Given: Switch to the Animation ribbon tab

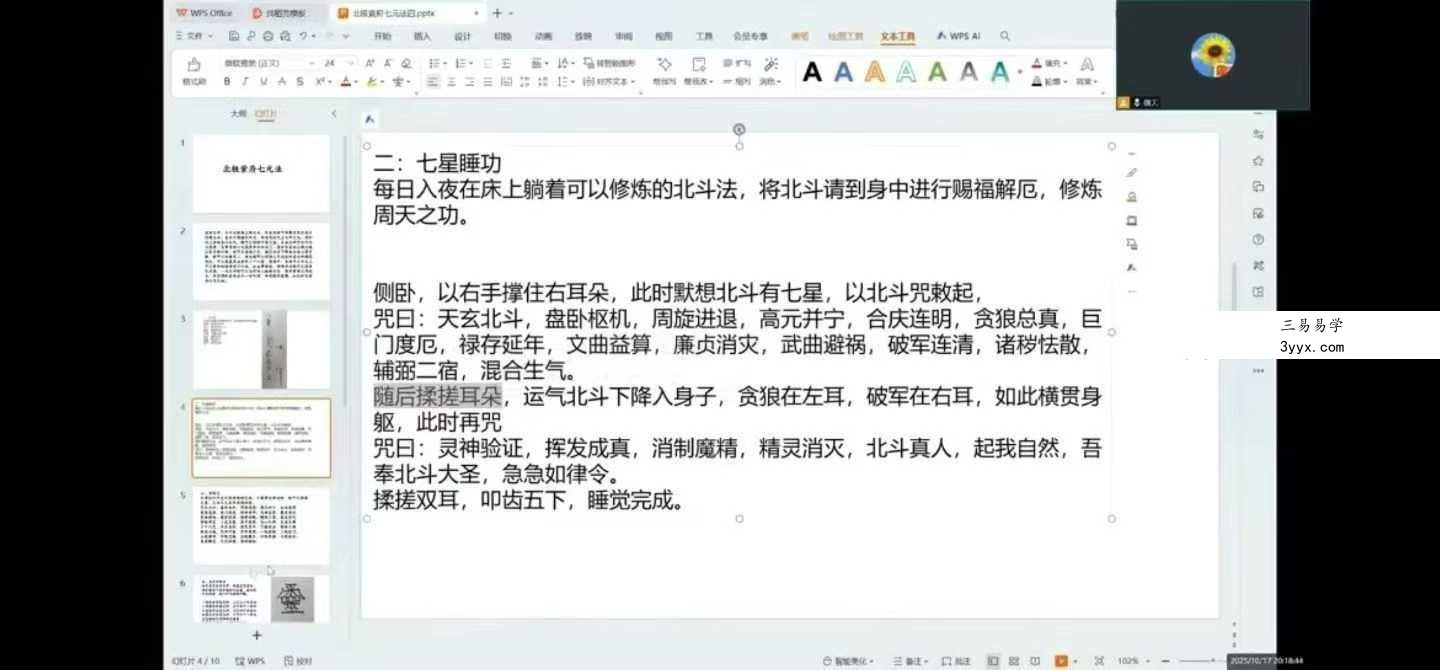Looking at the screenshot, I should pyautogui.click(x=542, y=36).
